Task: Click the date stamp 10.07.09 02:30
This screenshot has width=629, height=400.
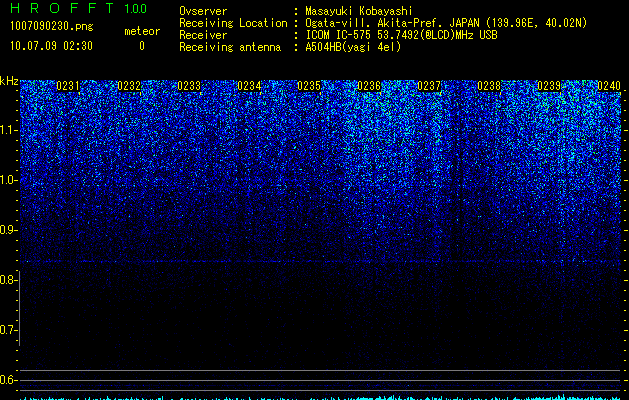Action: point(51,46)
